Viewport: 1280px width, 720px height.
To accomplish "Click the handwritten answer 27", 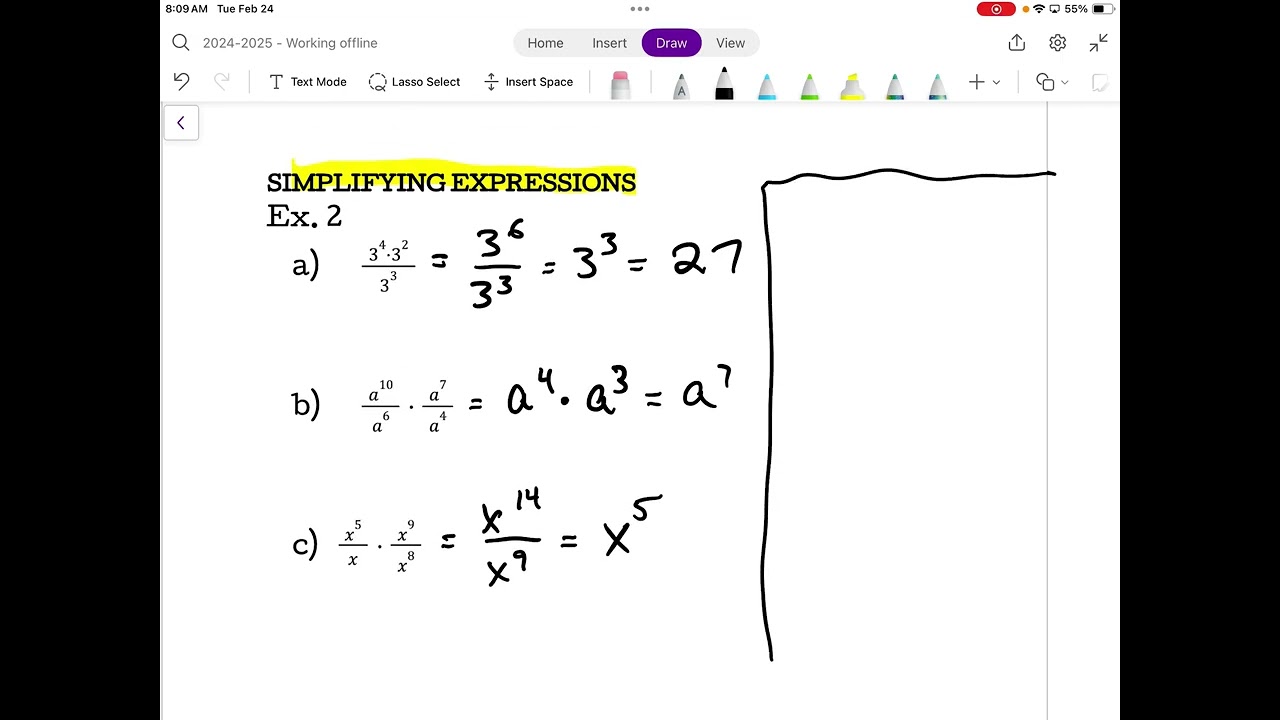I will coord(708,259).
